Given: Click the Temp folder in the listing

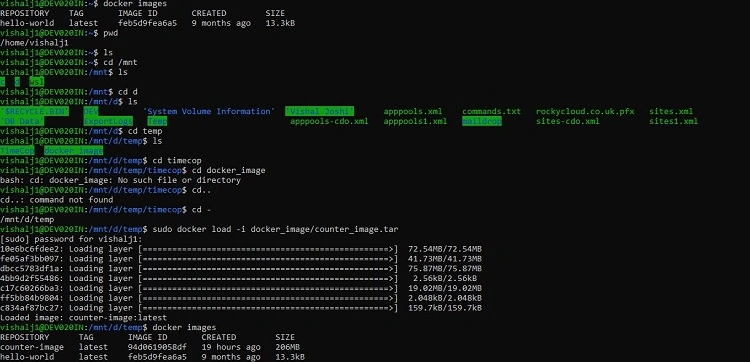Looking at the screenshot, I should pyautogui.click(x=157, y=121).
